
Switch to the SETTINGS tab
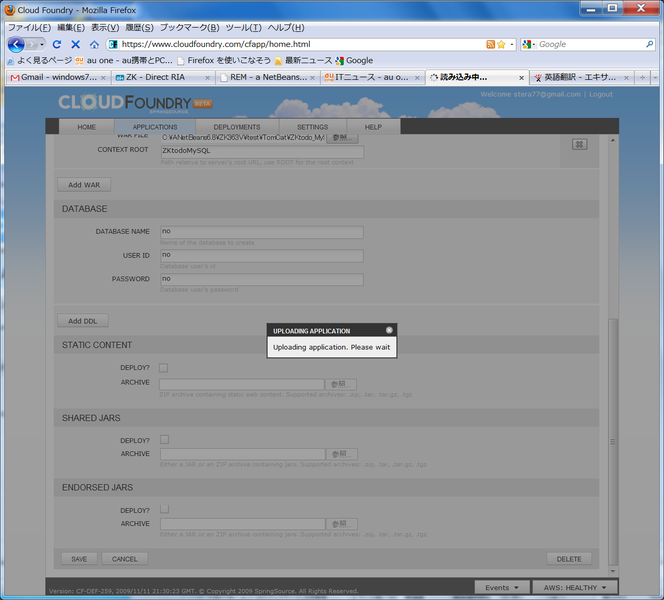pyautogui.click(x=313, y=127)
